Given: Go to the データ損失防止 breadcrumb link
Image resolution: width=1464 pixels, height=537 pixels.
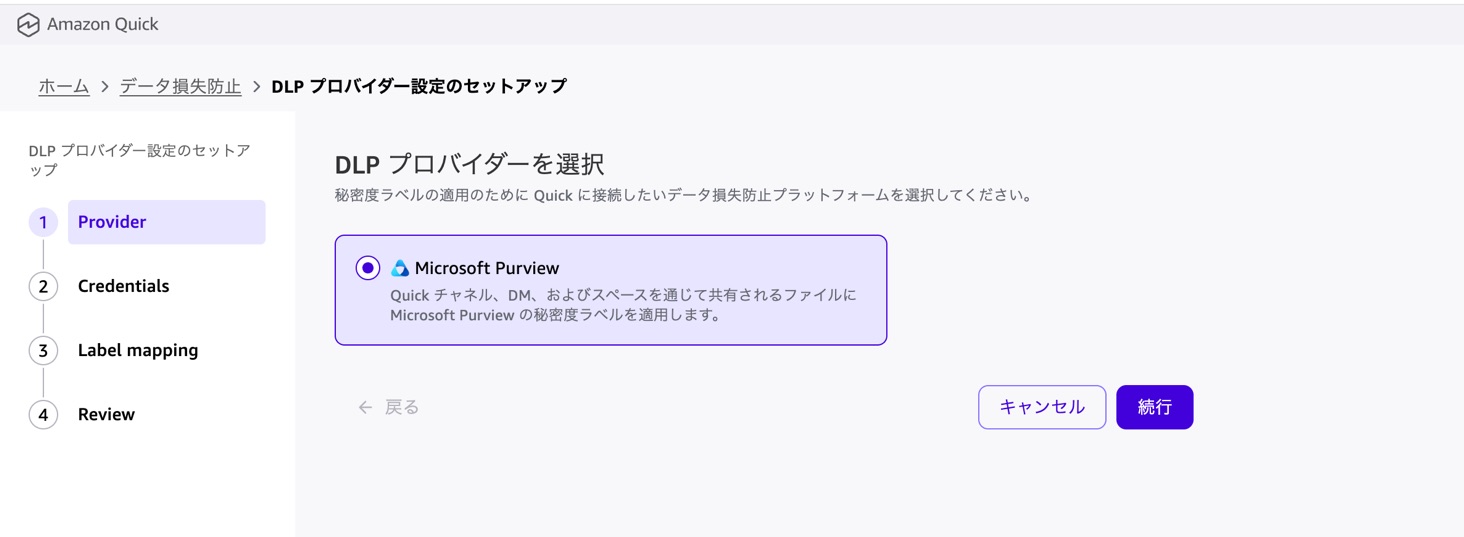Looking at the screenshot, I should pos(181,86).
